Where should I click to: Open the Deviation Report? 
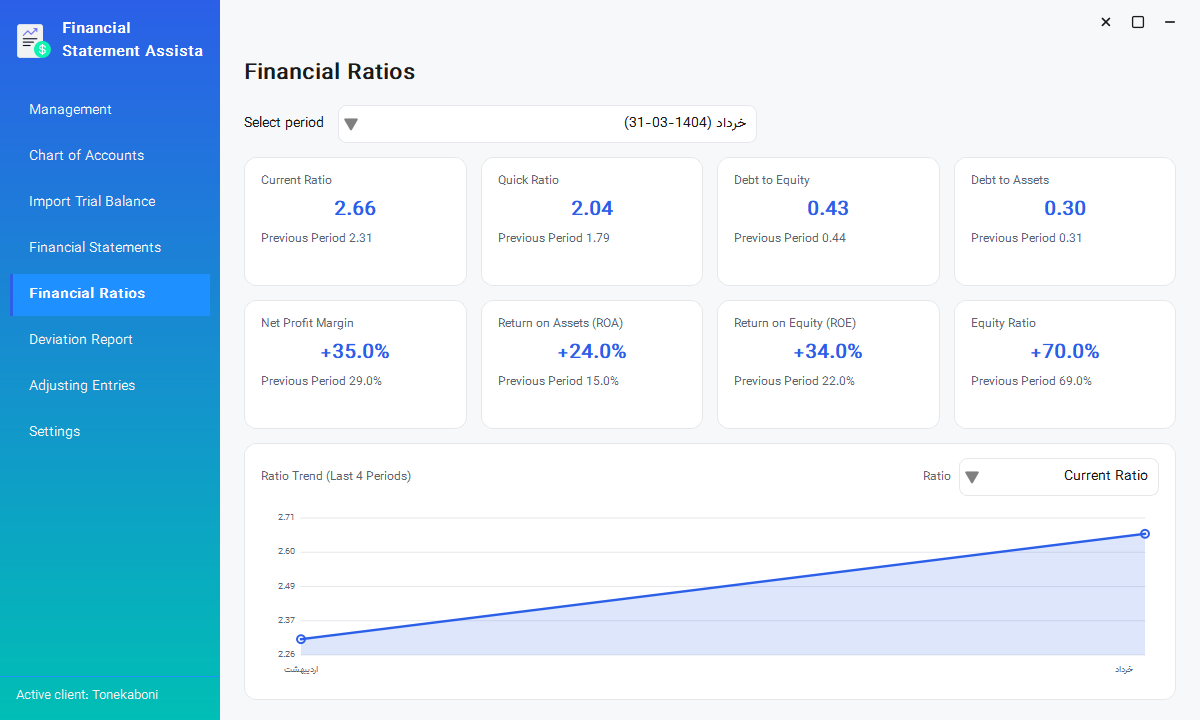110,339
